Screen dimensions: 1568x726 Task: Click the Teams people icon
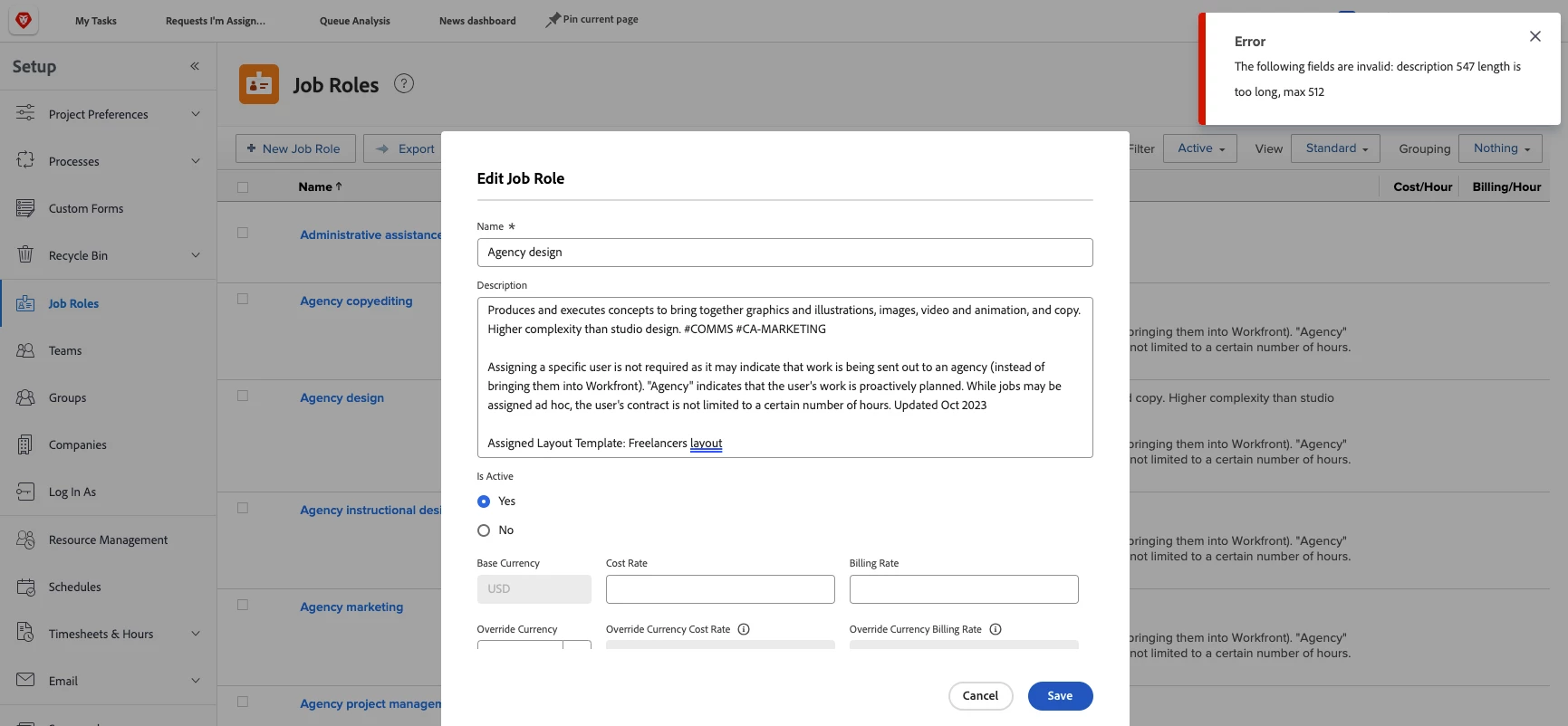(25, 350)
